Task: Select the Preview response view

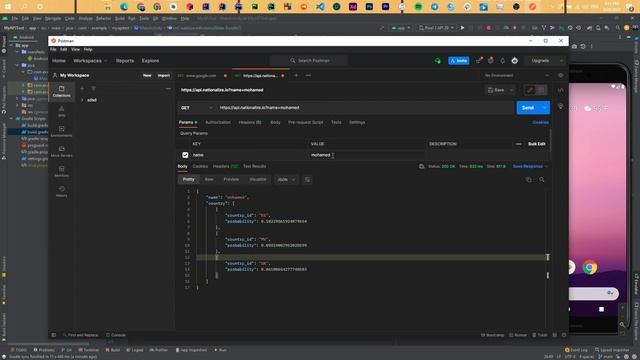Action: [x=231, y=180]
